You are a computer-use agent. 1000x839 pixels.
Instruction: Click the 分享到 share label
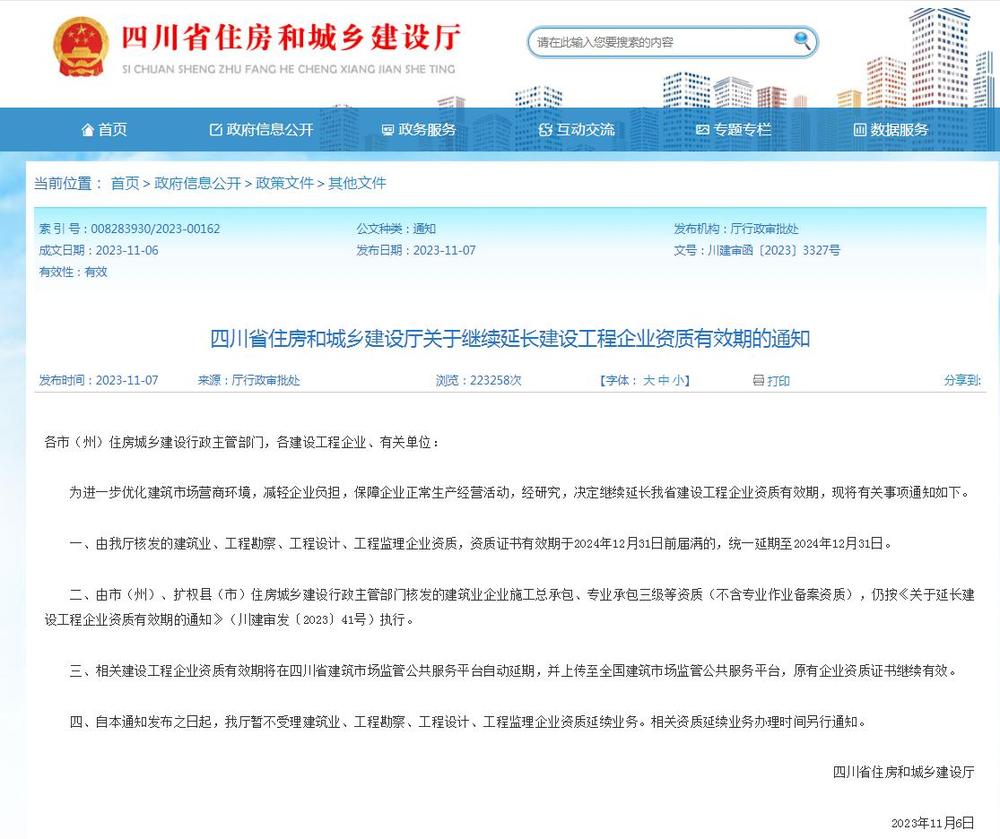pyautogui.click(x=962, y=381)
